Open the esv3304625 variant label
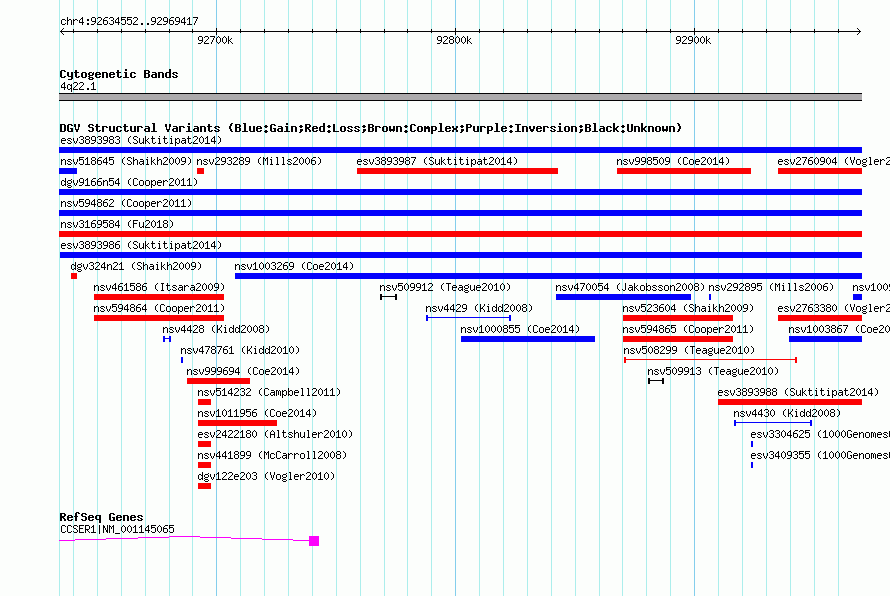Viewport: 890px width, 596px height. pos(820,434)
